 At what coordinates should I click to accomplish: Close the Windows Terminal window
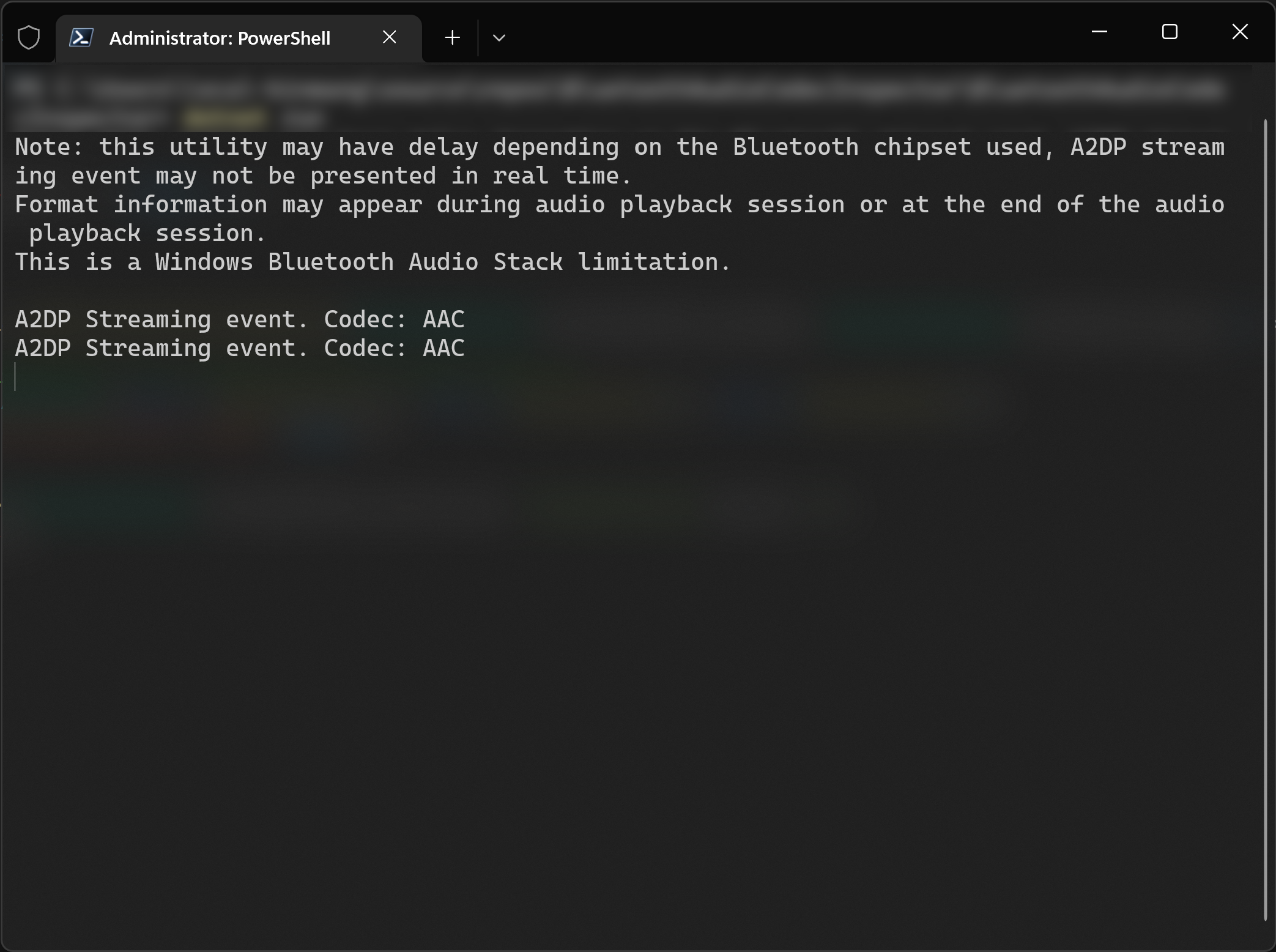point(1240,31)
